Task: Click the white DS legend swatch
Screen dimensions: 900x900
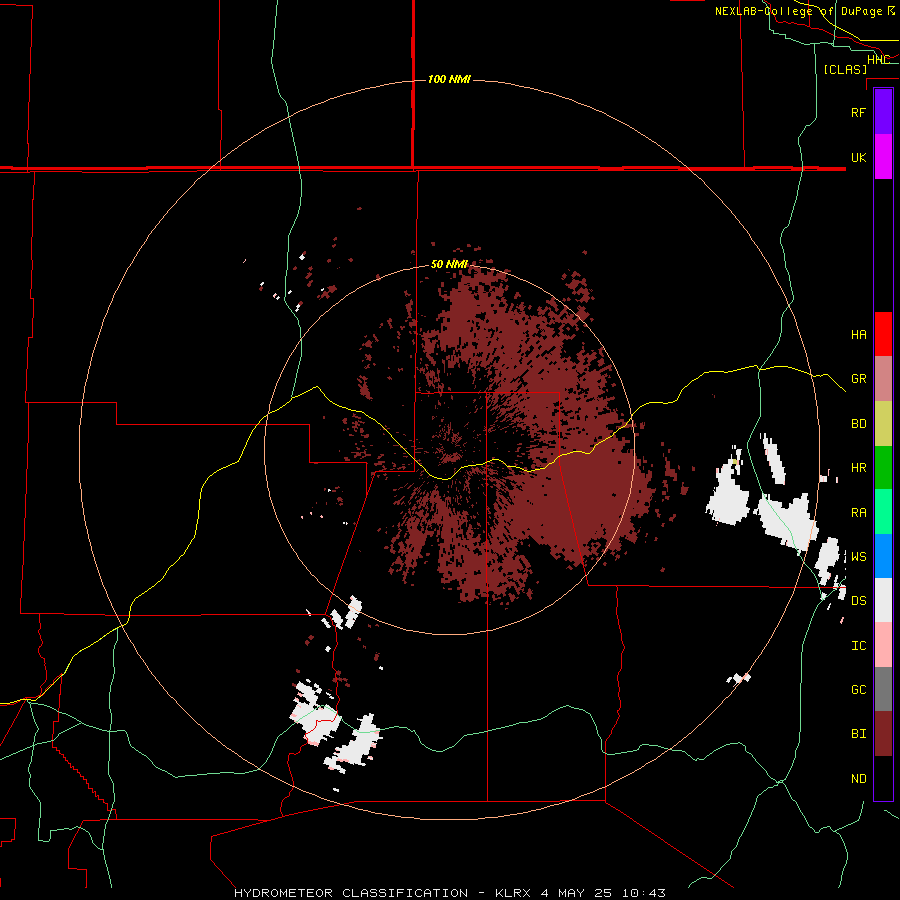Action: pyautogui.click(x=883, y=600)
